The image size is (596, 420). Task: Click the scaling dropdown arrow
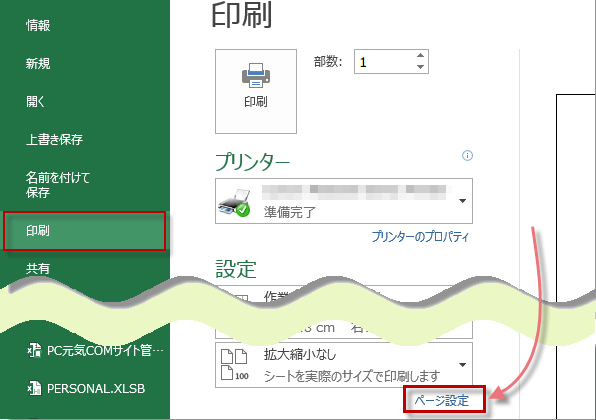click(x=463, y=365)
